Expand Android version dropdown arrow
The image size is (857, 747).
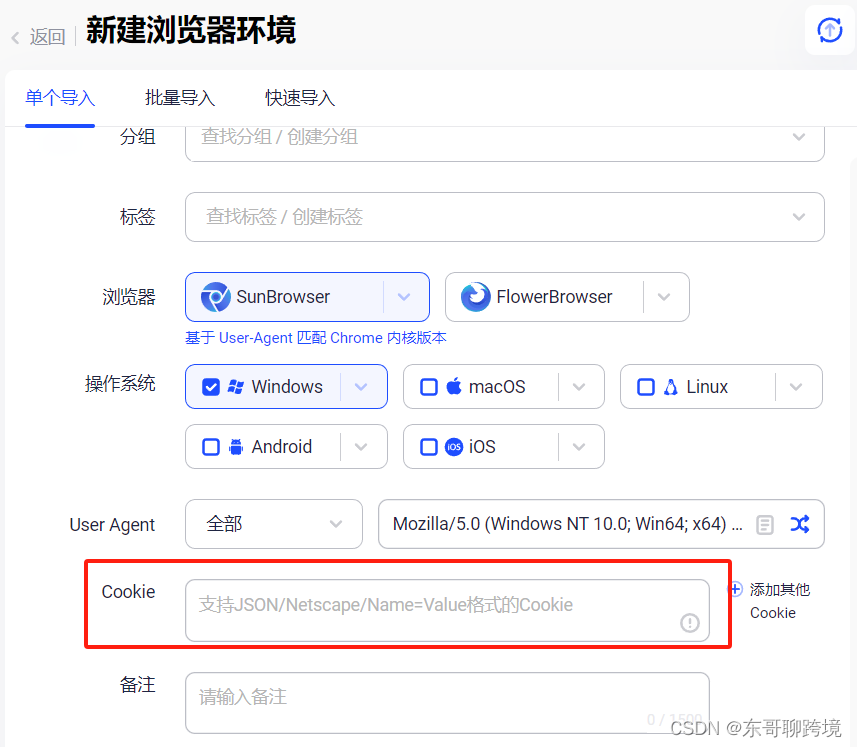[x=361, y=447]
